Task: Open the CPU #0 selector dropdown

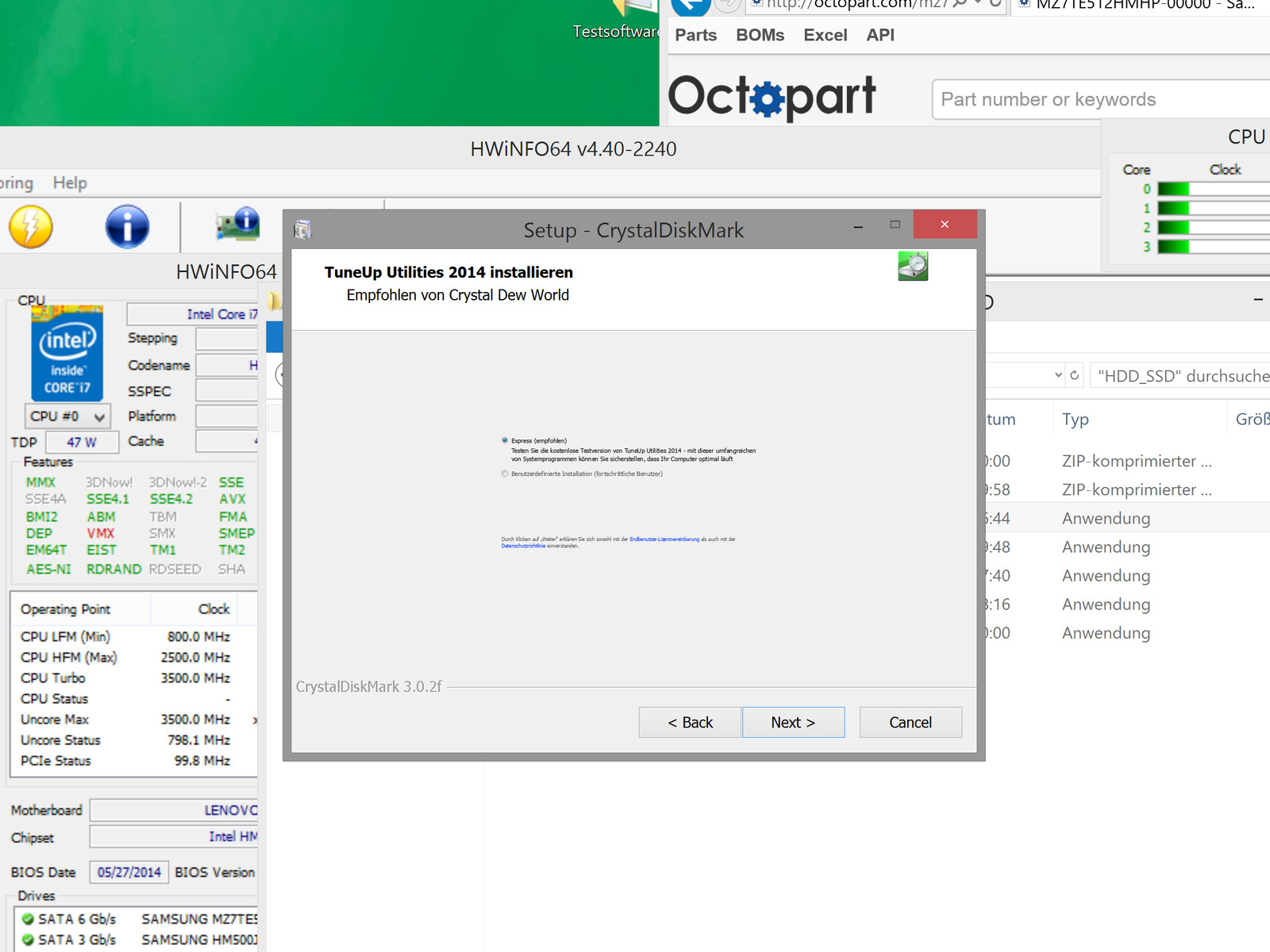Action: click(x=67, y=416)
